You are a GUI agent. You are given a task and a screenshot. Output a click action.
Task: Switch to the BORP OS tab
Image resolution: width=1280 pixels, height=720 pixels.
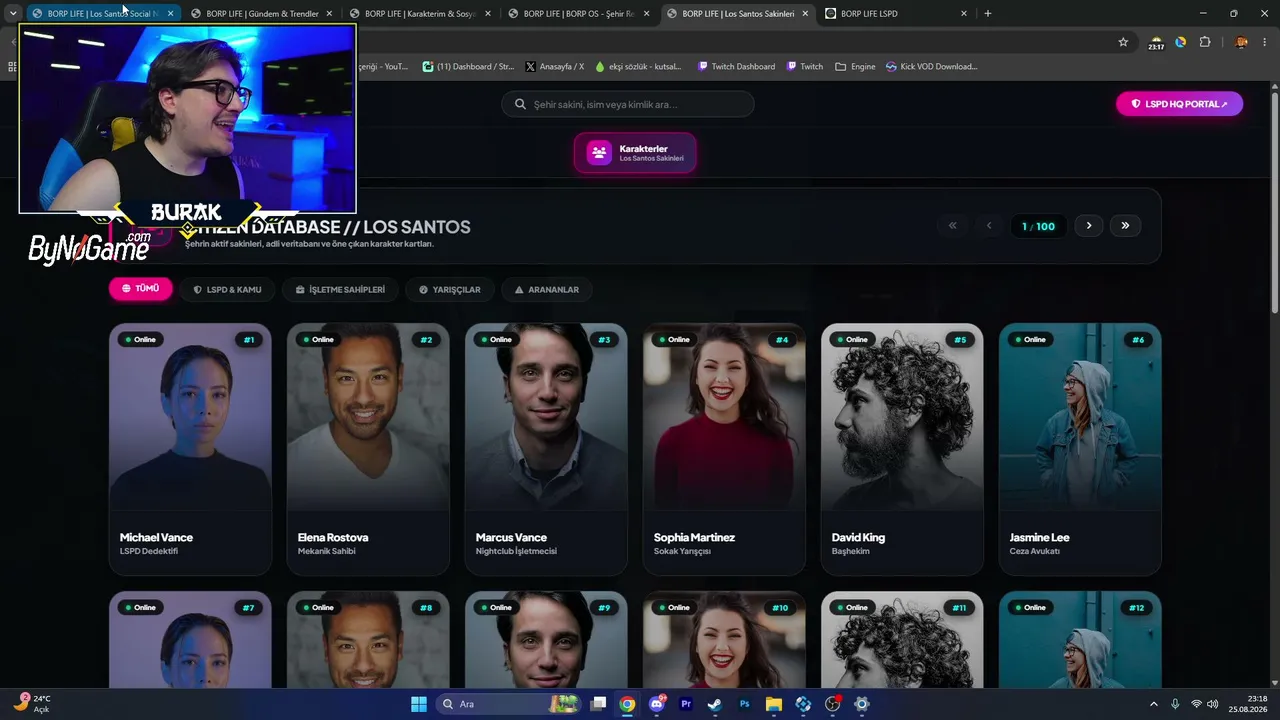point(578,14)
